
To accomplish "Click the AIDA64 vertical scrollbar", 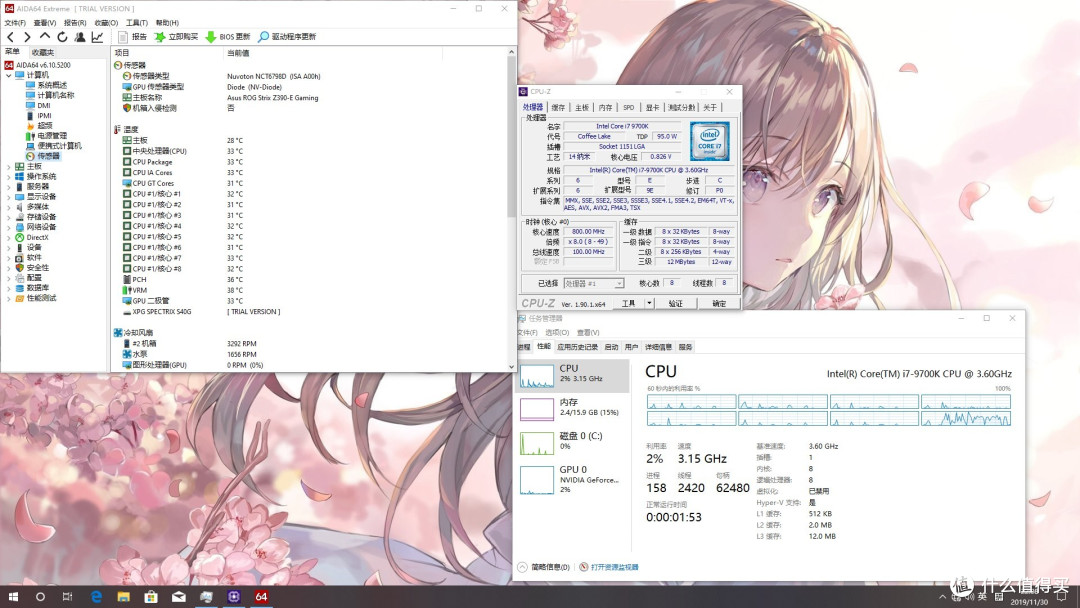I will [511, 210].
